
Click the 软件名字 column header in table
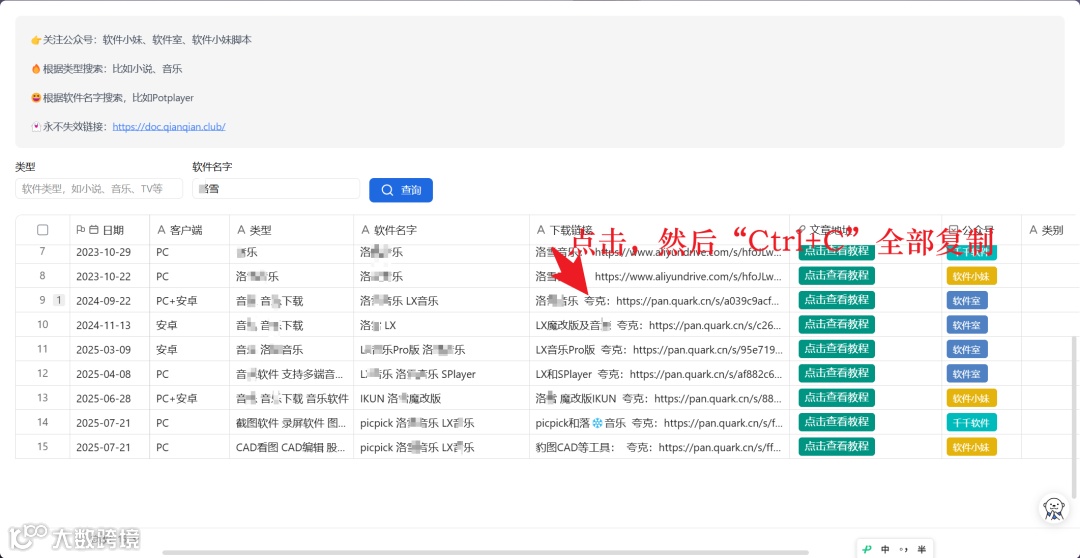tap(442, 230)
